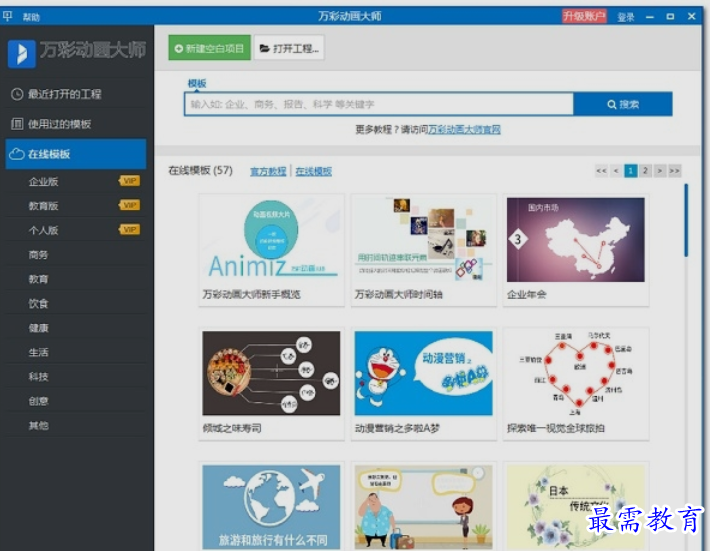710x551 pixels.
Task: Open 万彩动画大师时间轴 template thumbnail
Action: [423, 240]
